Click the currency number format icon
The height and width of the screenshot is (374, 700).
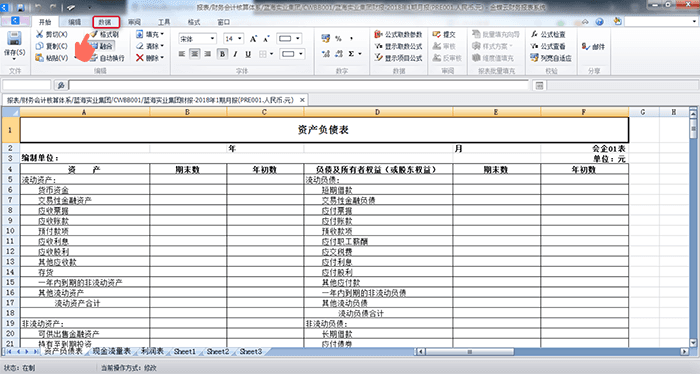325,39
